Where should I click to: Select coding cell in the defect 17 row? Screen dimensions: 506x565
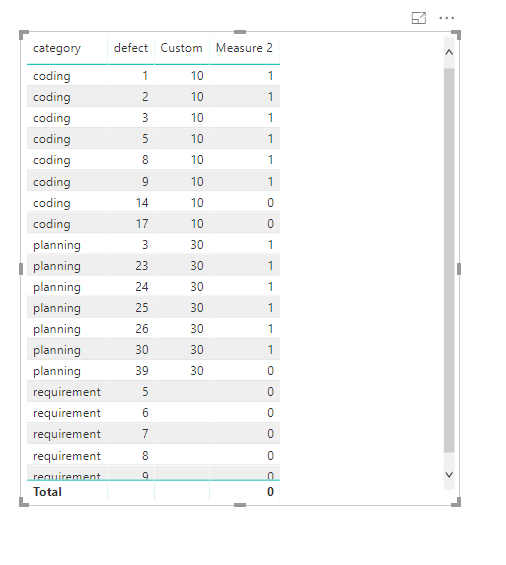[52, 224]
